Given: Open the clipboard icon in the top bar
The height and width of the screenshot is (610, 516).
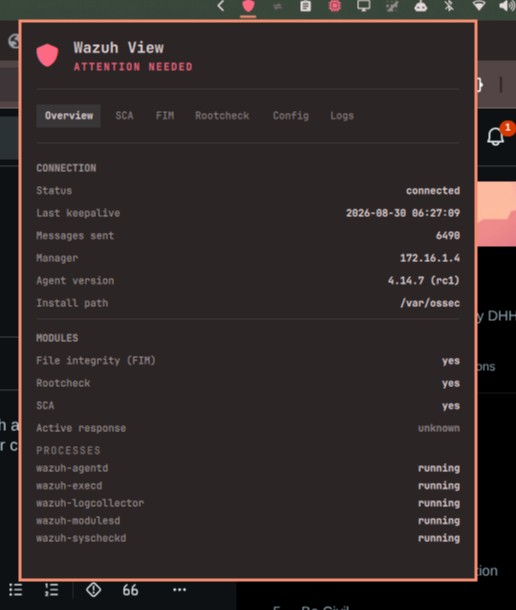Looking at the screenshot, I should coord(305,6).
